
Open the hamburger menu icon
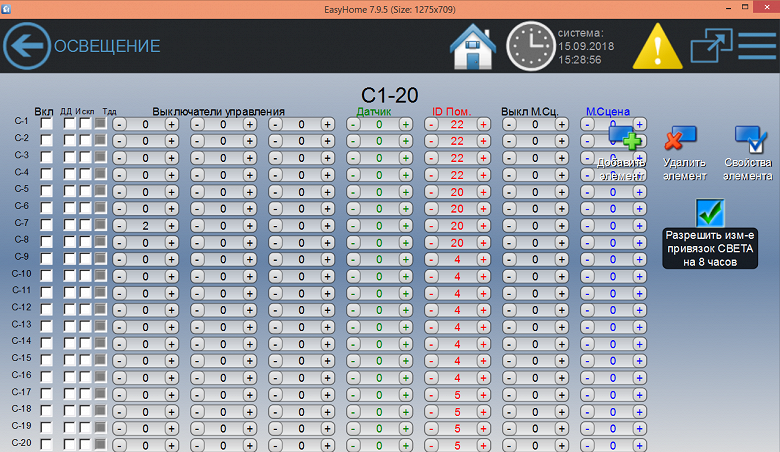[x=757, y=46]
